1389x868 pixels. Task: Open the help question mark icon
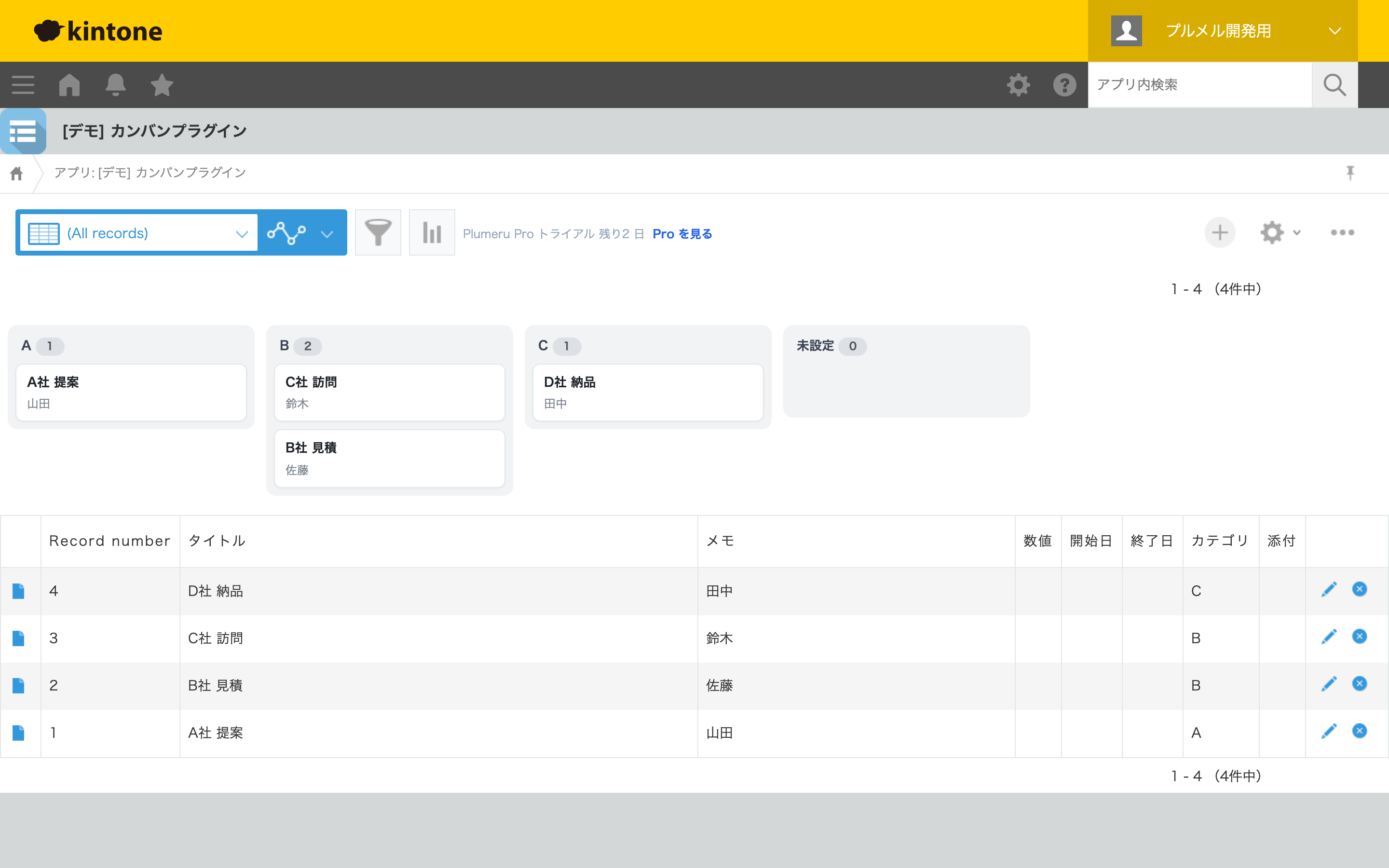[1065, 85]
